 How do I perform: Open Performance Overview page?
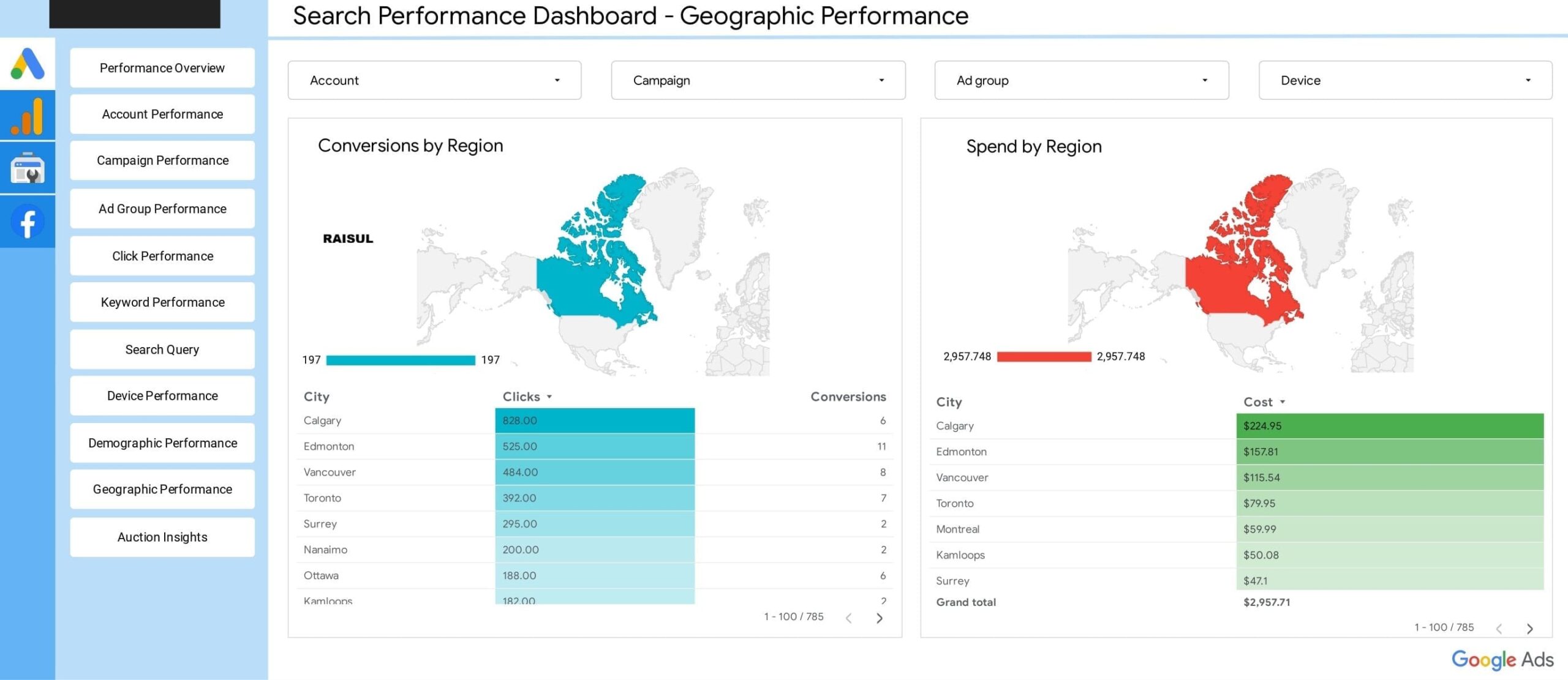(x=162, y=68)
